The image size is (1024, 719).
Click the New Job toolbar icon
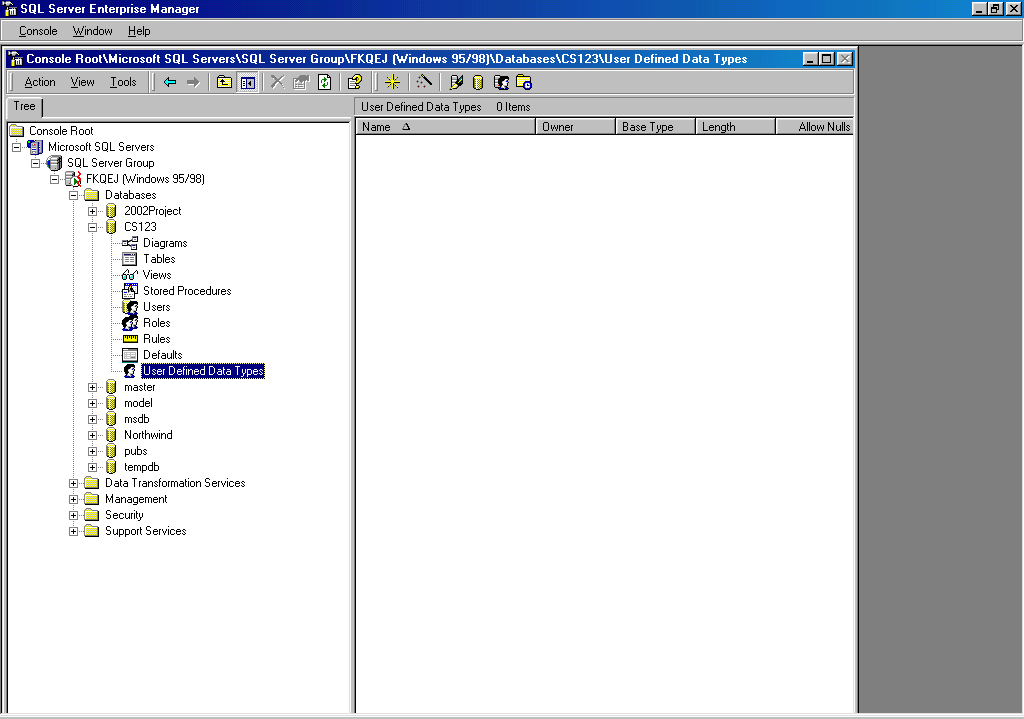(x=524, y=82)
